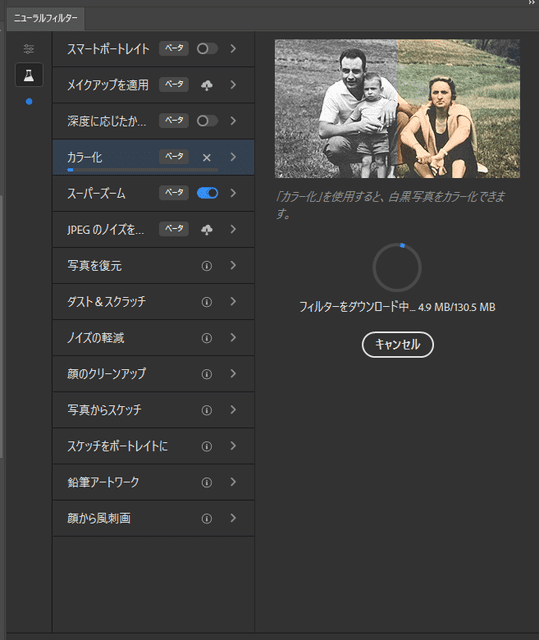Select the beta flask filters icon

(x=29, y=75)
